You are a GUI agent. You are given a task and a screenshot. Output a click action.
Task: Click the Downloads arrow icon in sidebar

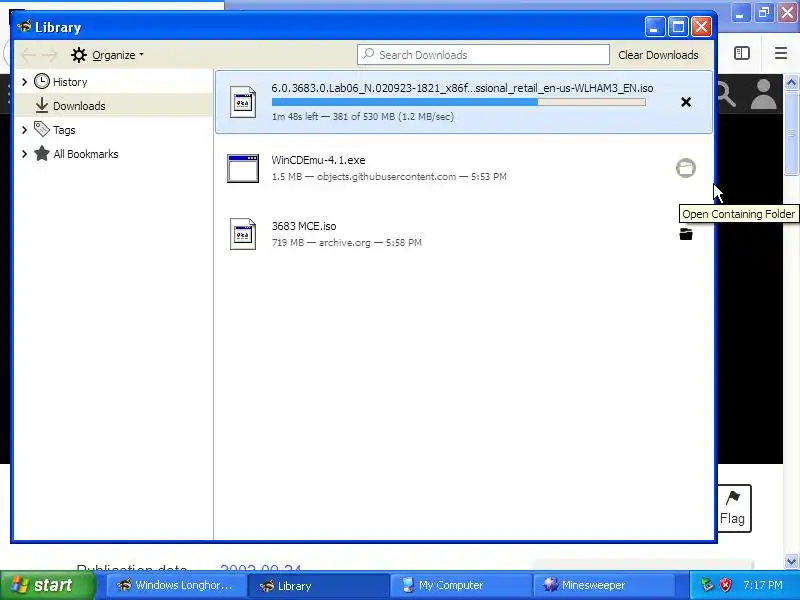point(42,105)
